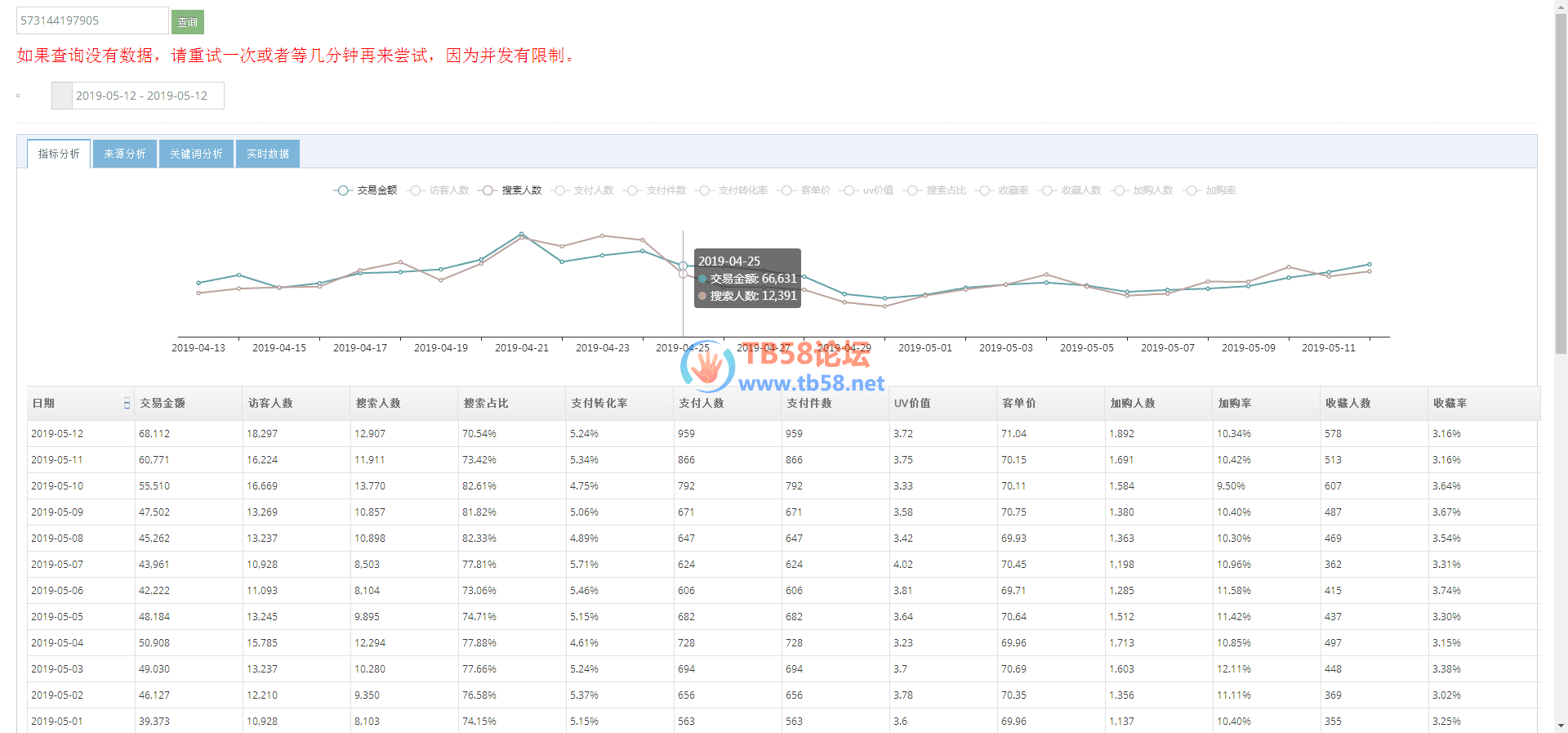The width and height of the screenshot is (1568, 733).
Task: Click the sort icon in 日期 column header
Action: click(x=127, y=403)
